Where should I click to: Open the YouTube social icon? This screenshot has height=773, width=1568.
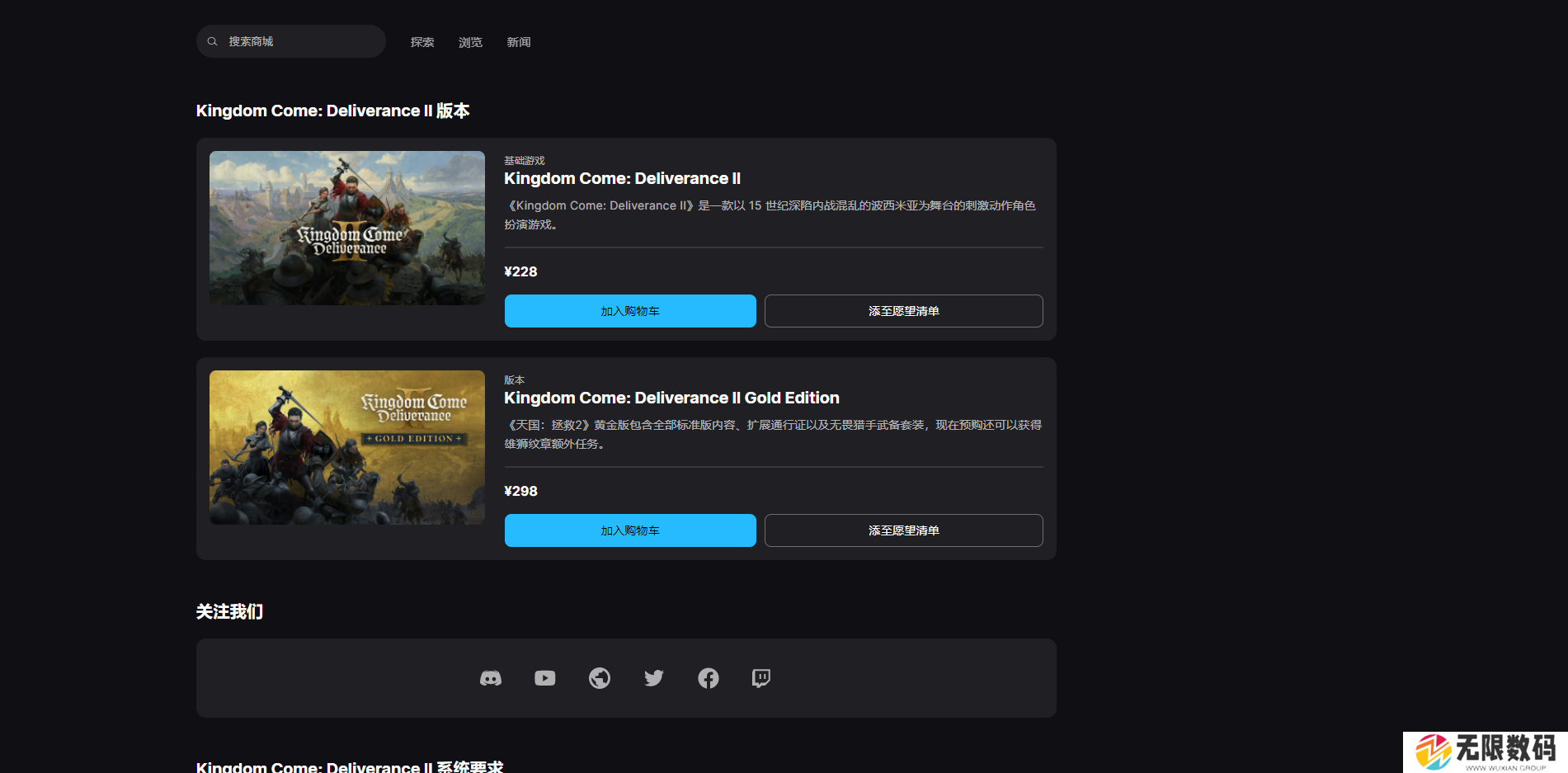[545, 678]
